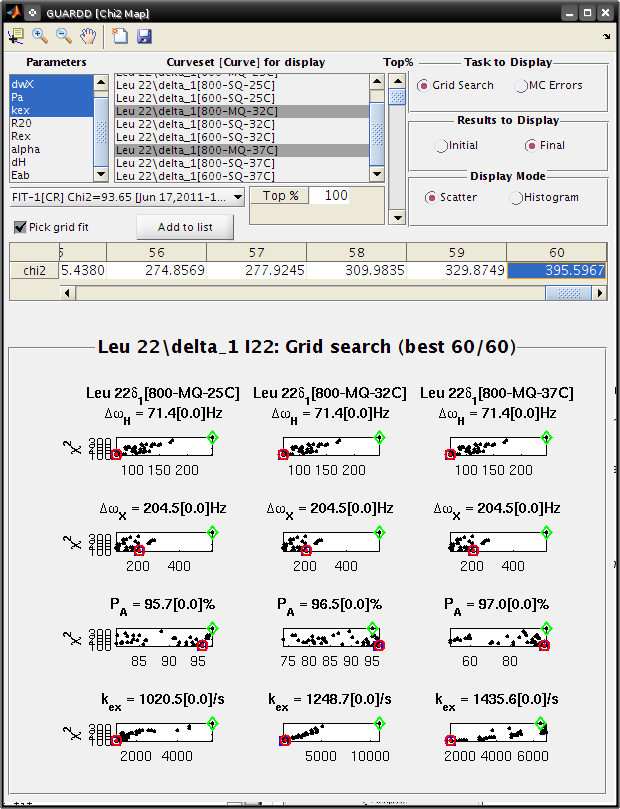Screen dimensions: 620x809
Task: Click Parameters list scroll-down arrow
Action: (101, 175)
